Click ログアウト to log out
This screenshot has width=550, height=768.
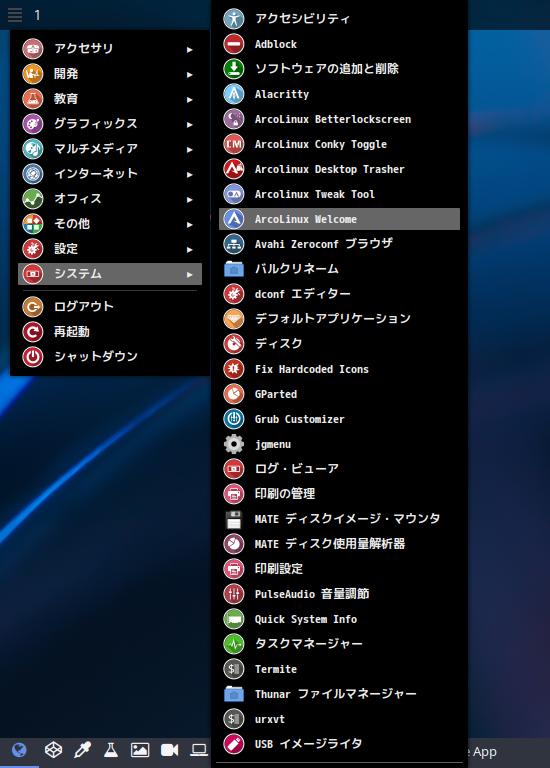coord(110,307)
